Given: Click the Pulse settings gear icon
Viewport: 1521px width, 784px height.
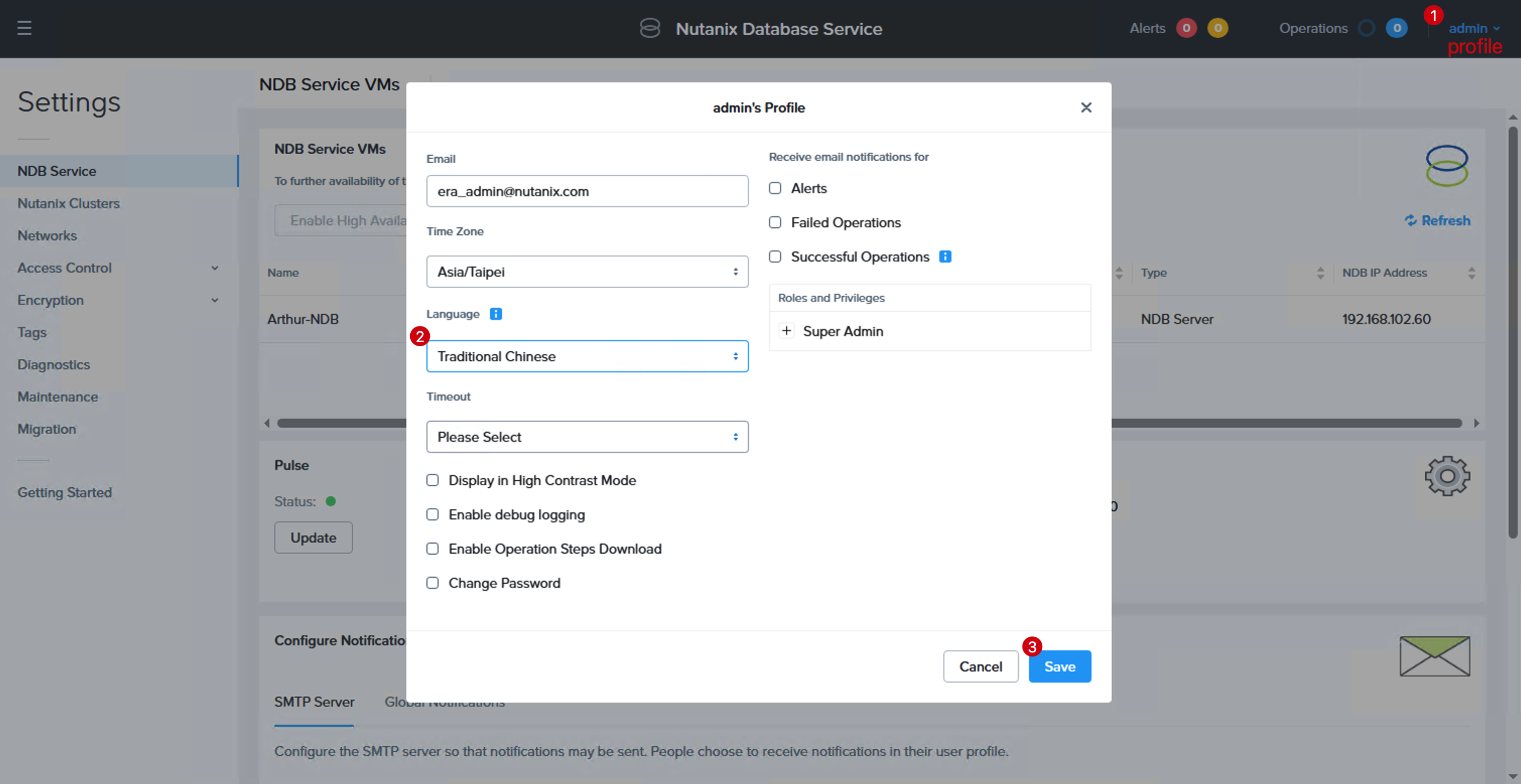Looking at the screenshot, I should coord(1447,476).
